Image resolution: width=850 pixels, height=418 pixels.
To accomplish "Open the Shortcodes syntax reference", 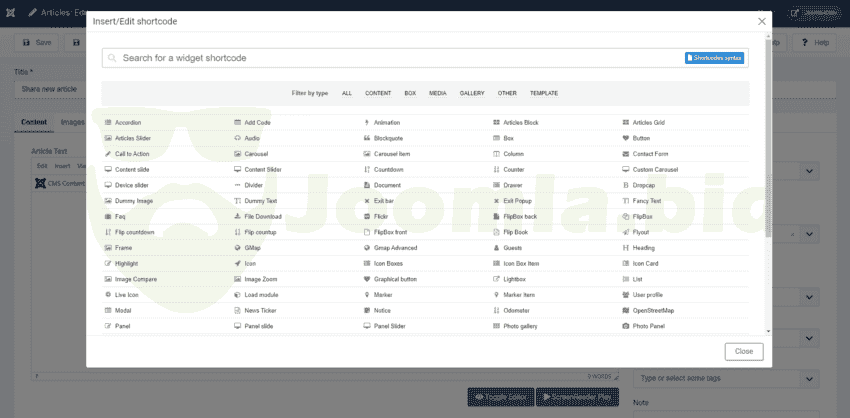I will coord(714,58).
